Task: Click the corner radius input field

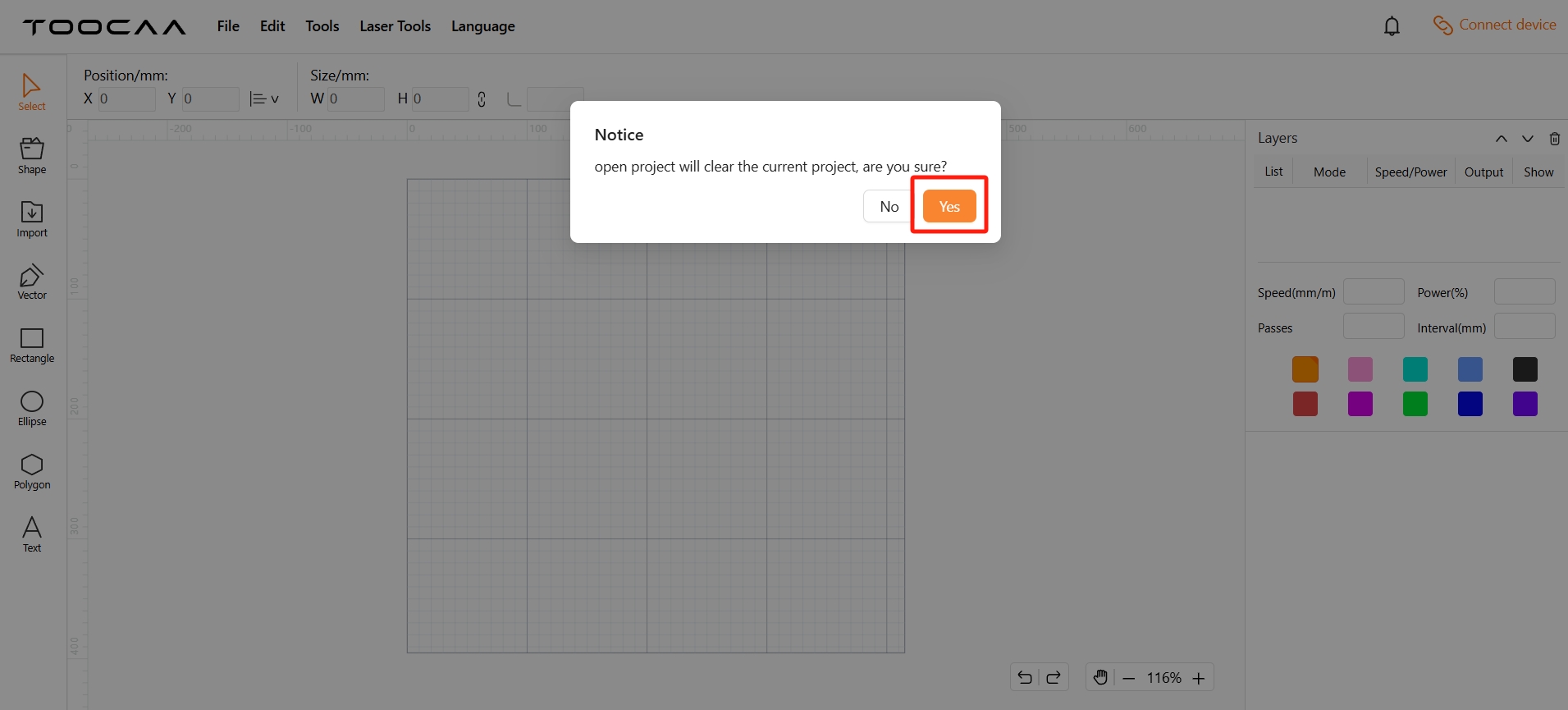Action: pyautogui.click(x=555, y=99)
